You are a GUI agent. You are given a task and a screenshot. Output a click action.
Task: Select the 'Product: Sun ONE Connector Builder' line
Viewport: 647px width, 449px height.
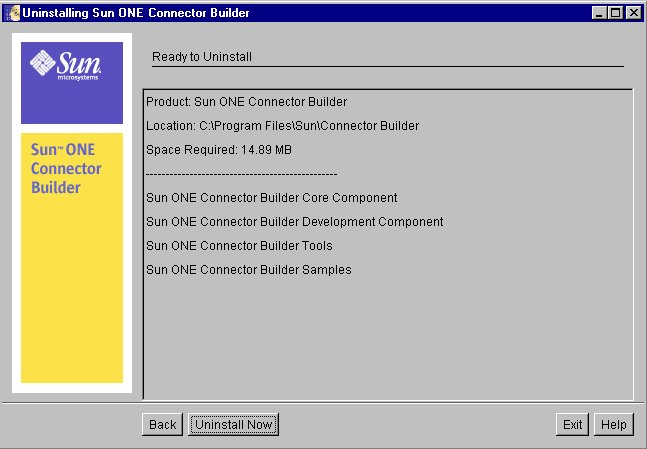coord(246,102)
